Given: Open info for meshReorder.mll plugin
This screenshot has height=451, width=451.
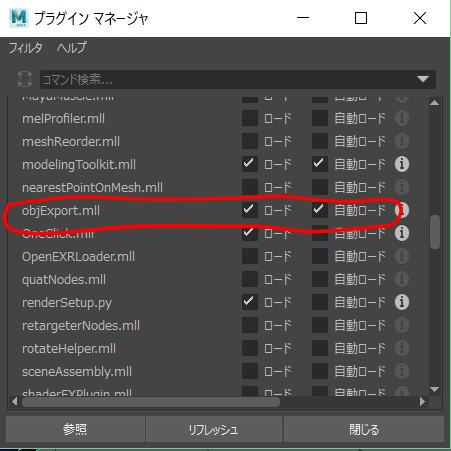Looking at the screenshot, I should click(402, 141).
